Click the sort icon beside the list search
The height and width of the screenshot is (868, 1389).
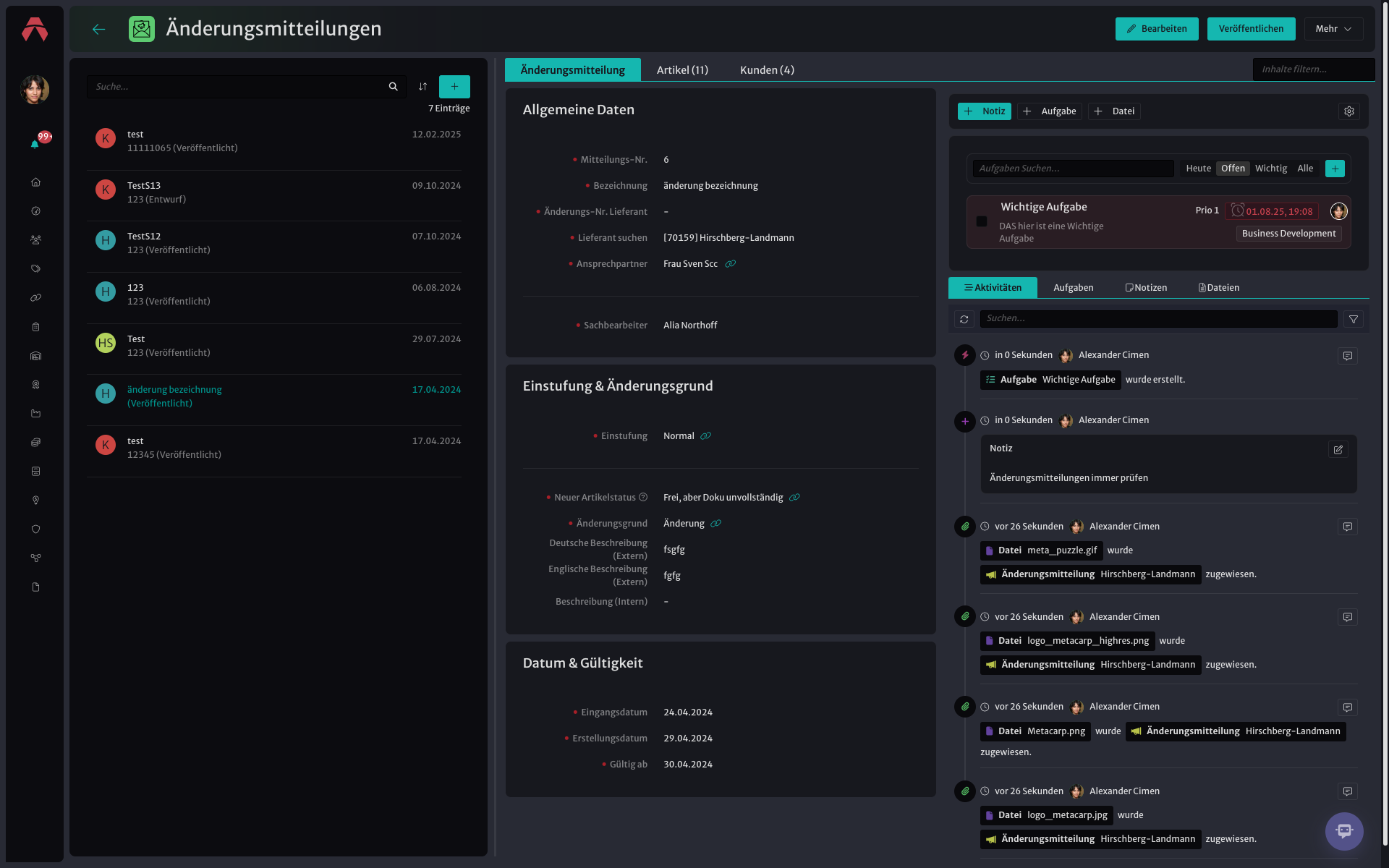[422, 87]
